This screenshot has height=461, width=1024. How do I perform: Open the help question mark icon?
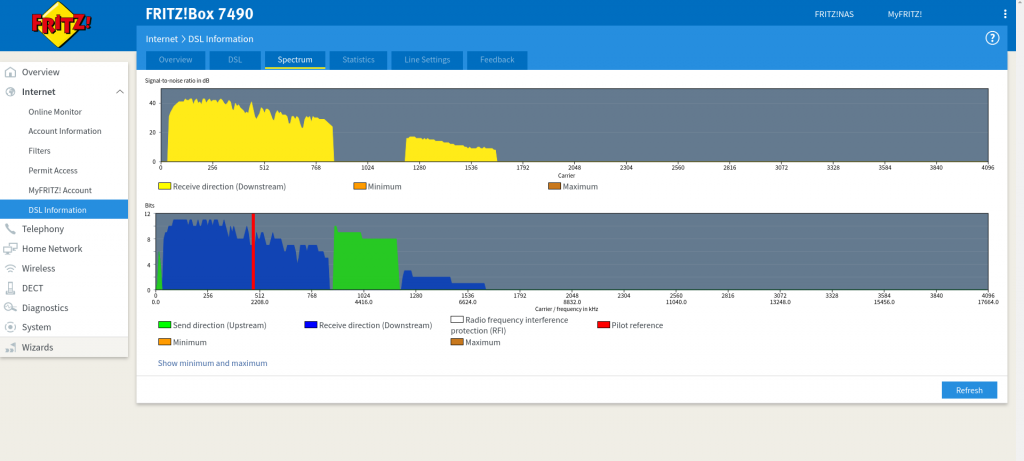coord(992,38)
